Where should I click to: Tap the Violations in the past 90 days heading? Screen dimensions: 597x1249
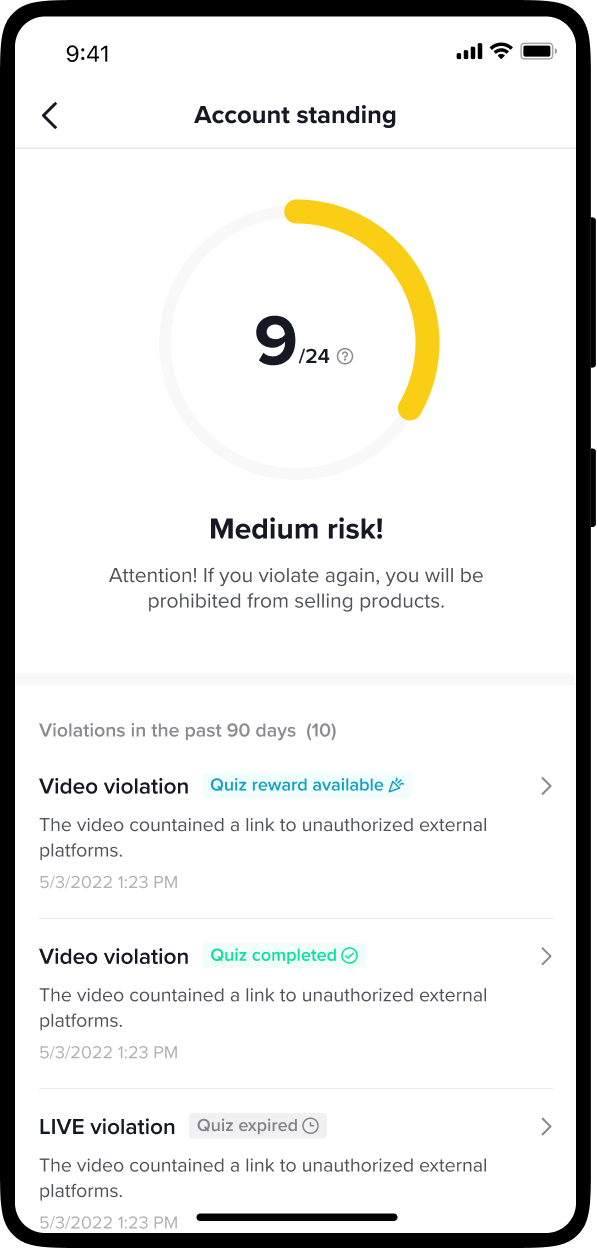[x=188, y=730]
